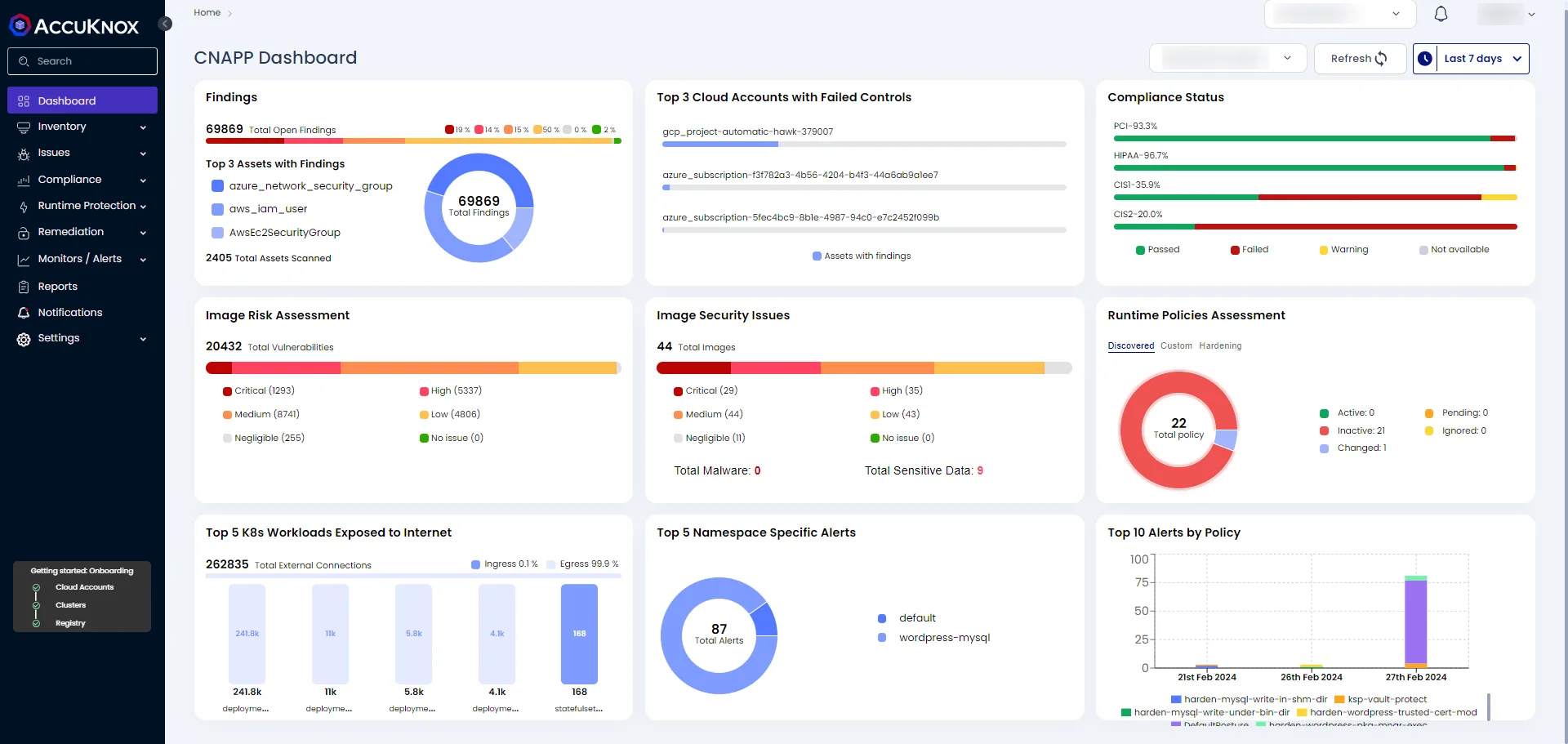Toggle the Passed legend in Compliance Status

click(x=1157, y=250)
